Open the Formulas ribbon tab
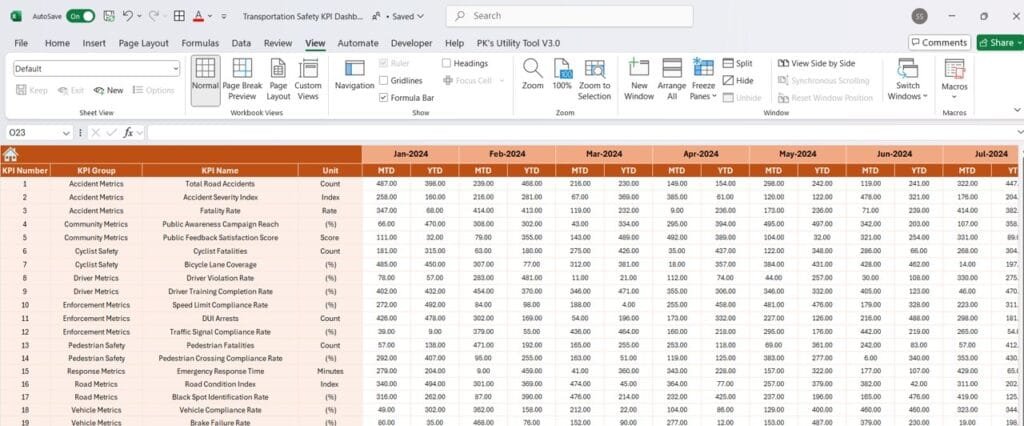 200,43
